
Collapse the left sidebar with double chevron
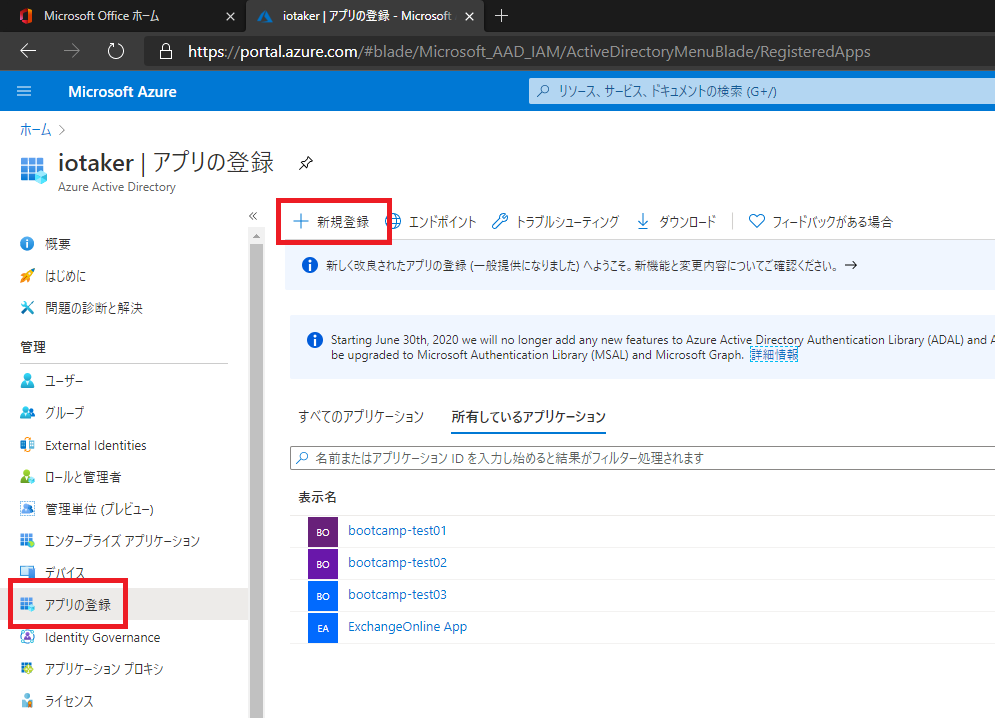pos(253,215)
